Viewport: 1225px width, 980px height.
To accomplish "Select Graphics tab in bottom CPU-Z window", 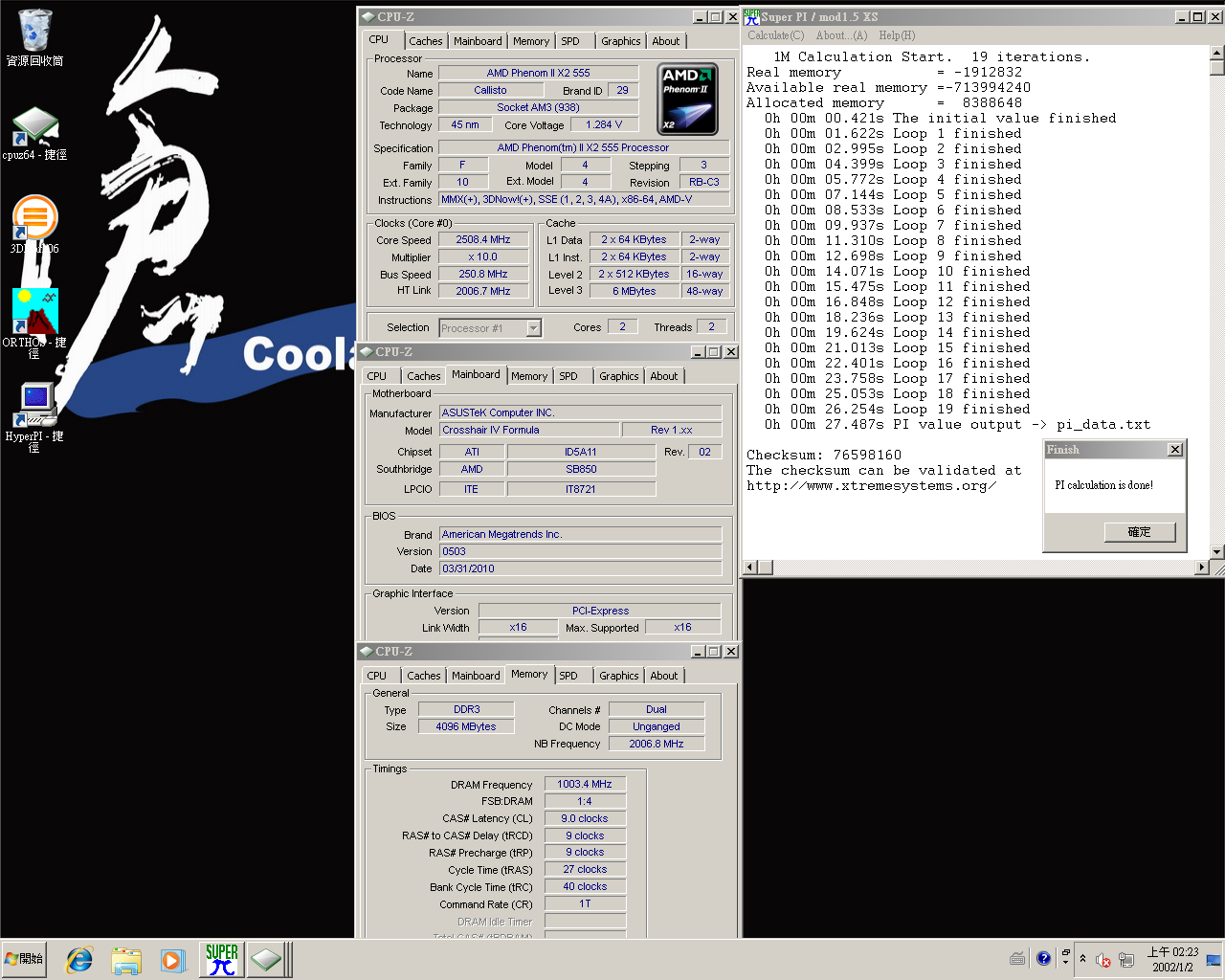I will click(619, 676).
